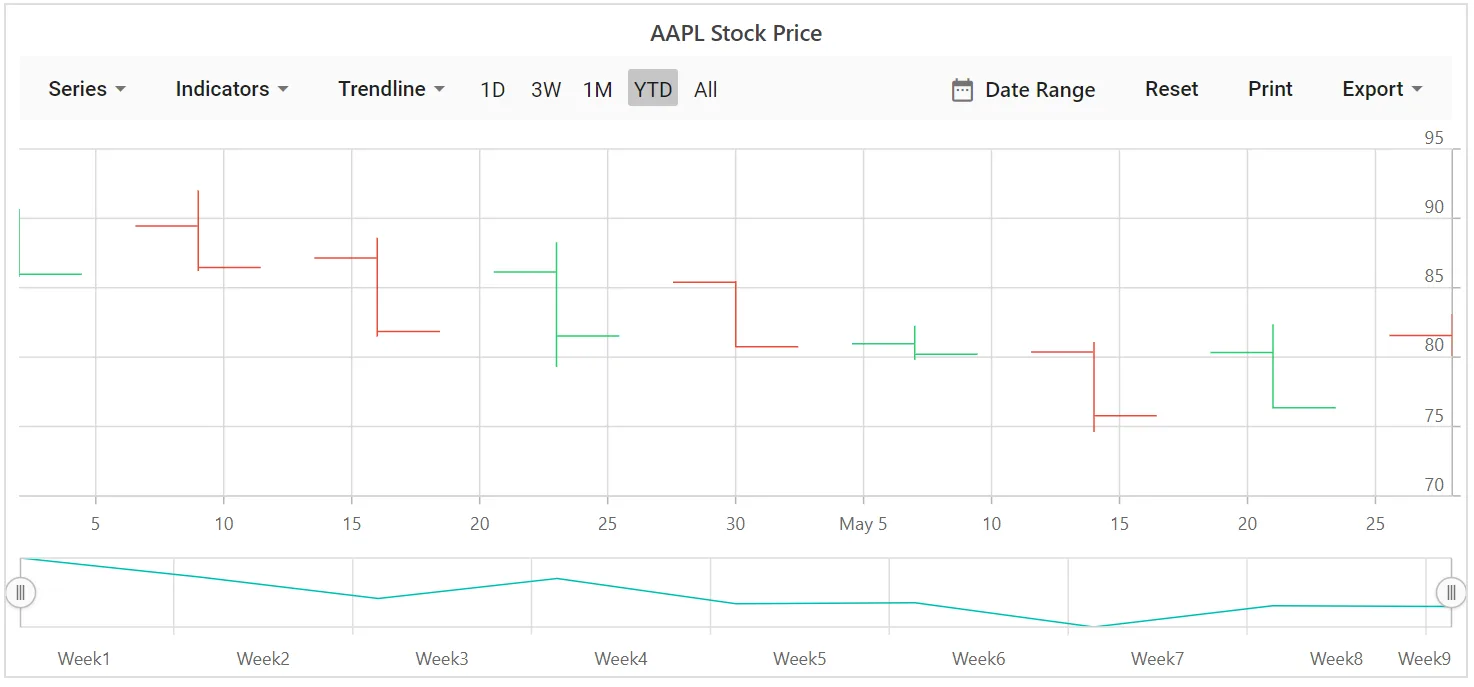Print the stock chart
This screenshot has height=687, width=1474.
click(1271, 89)
